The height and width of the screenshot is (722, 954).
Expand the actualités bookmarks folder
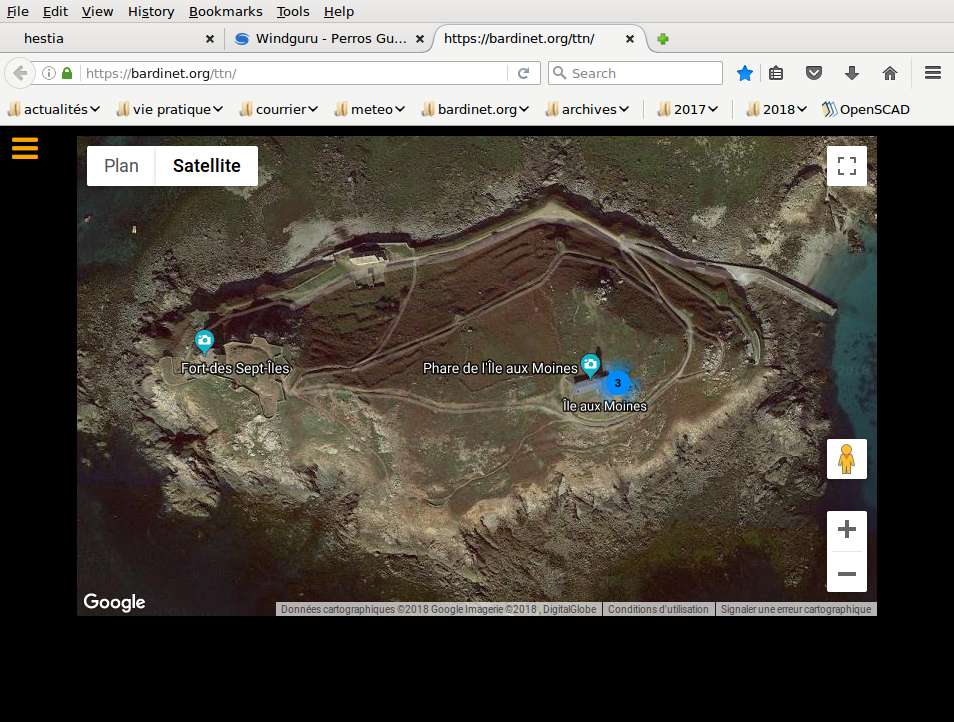pos(54,109)
